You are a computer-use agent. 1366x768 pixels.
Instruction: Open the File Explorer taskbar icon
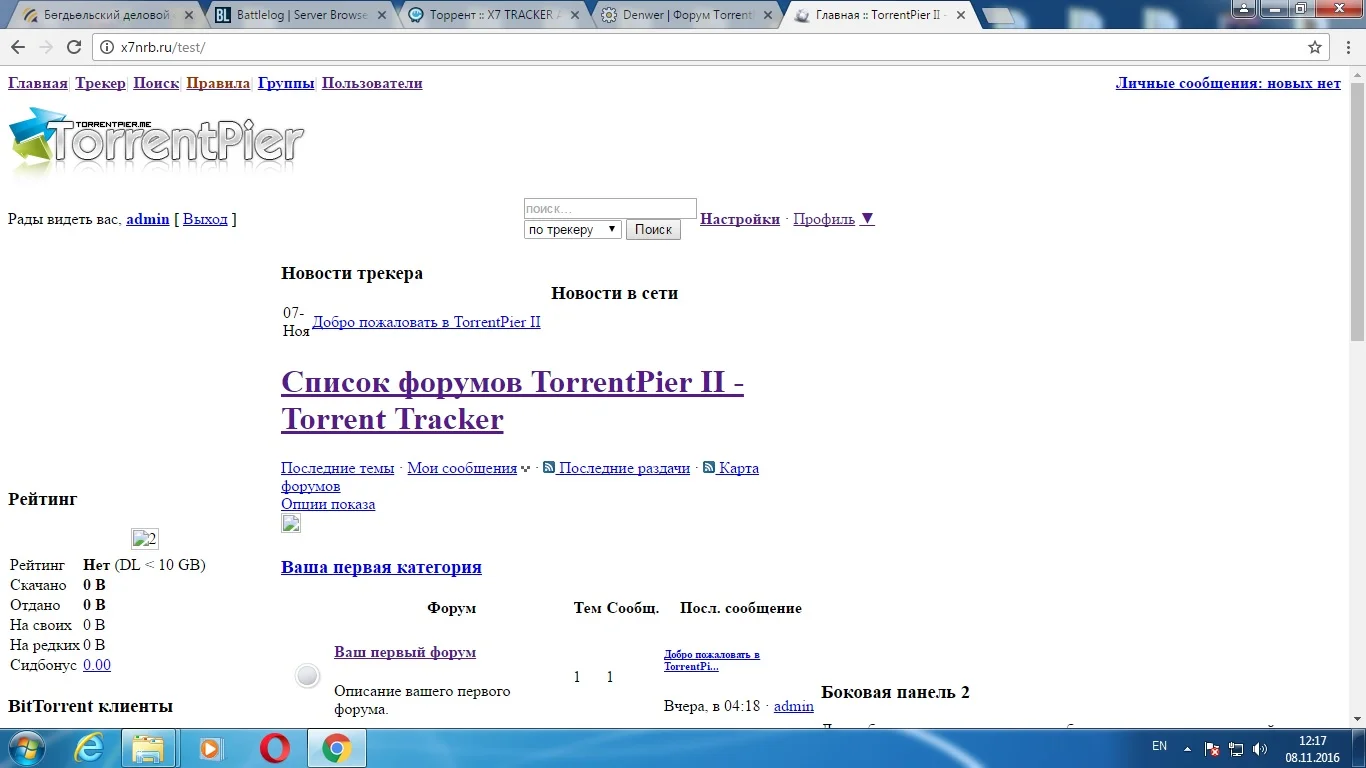point(149,748)
